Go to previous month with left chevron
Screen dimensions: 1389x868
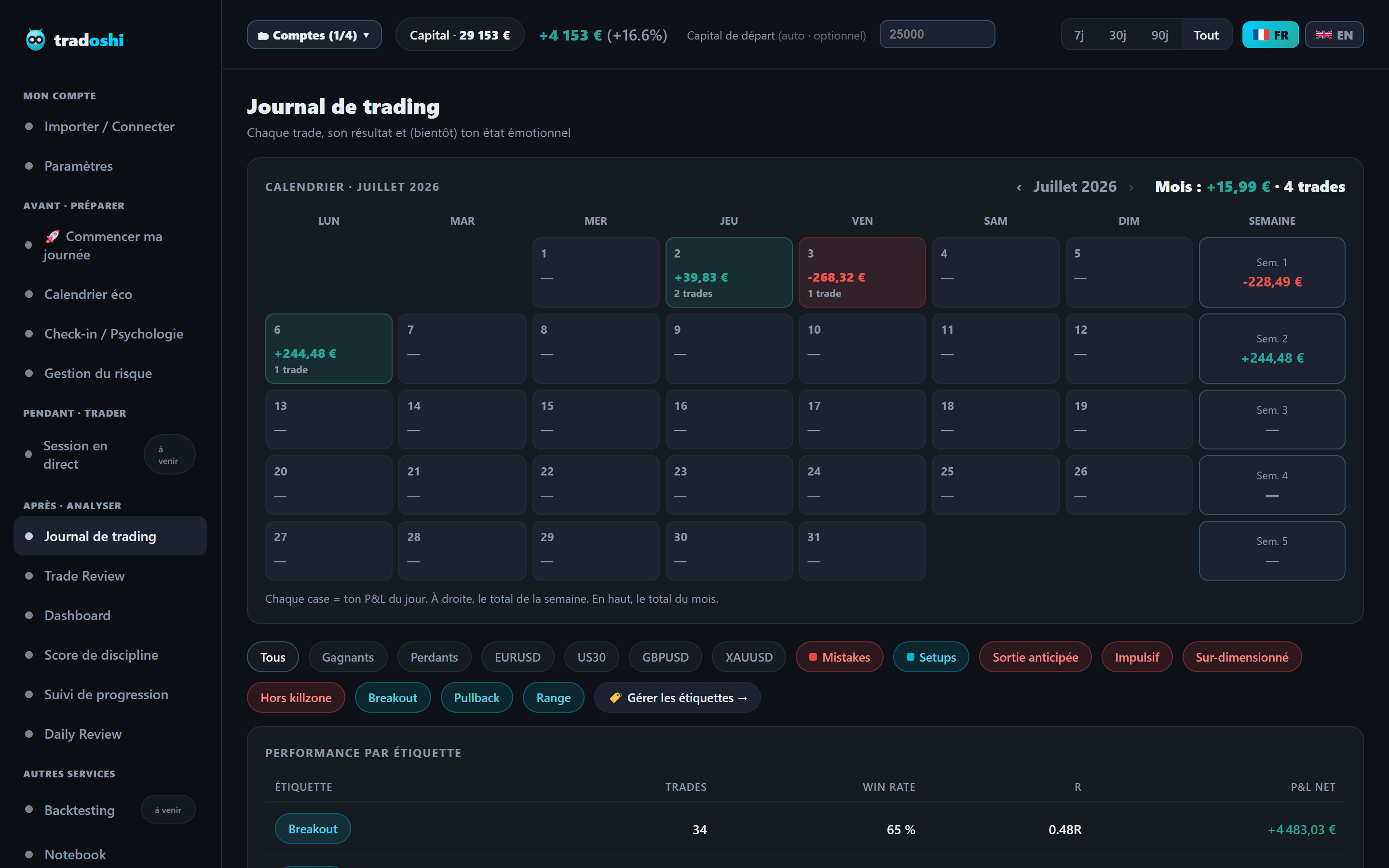(1019, 187)
